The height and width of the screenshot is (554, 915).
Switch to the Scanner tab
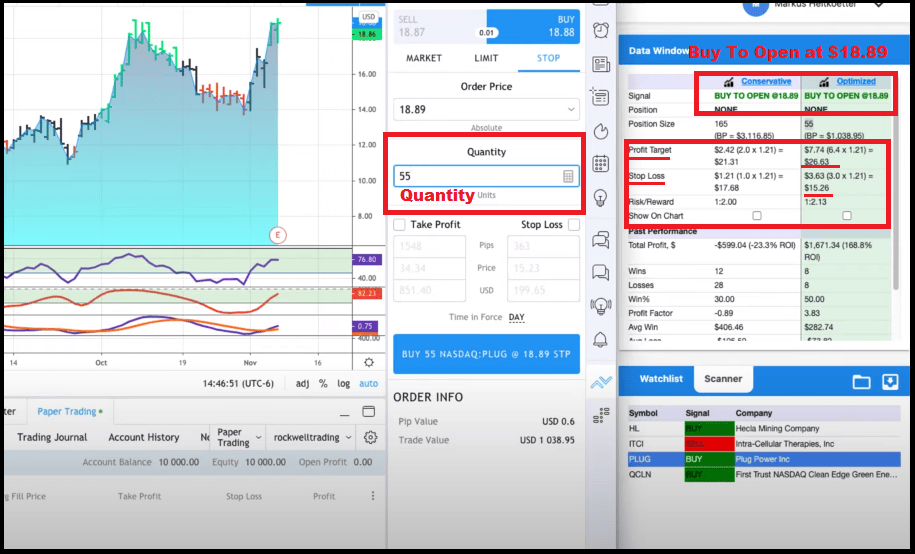pos(723,379)
